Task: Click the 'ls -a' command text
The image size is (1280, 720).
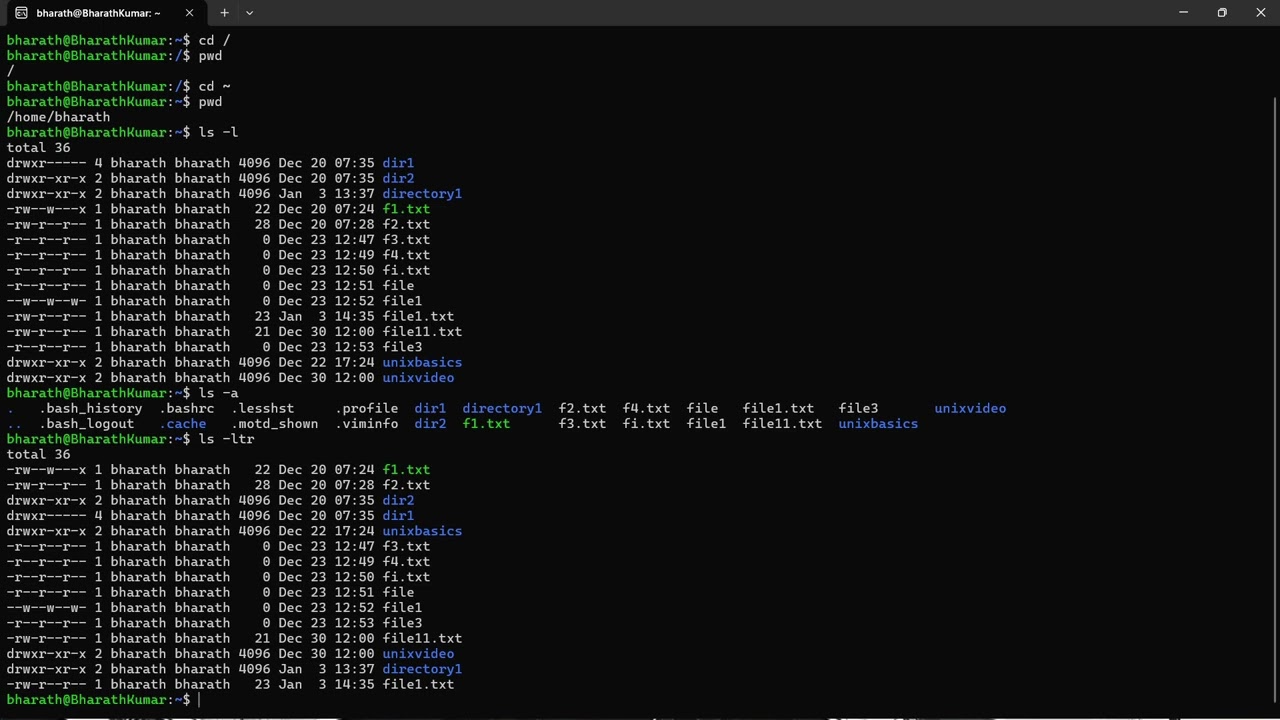Action: pyautogui.click(x=218, y=393)
